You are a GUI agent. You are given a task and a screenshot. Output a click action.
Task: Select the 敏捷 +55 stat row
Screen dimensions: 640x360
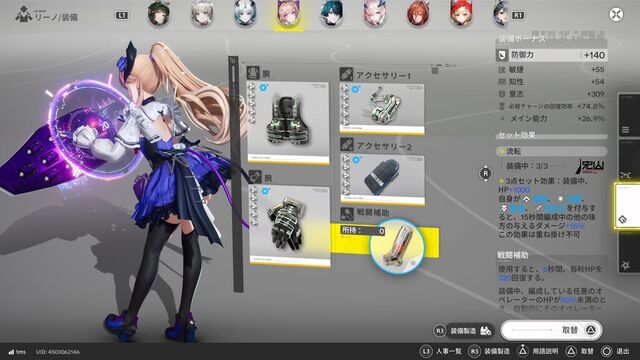(551, 70)
